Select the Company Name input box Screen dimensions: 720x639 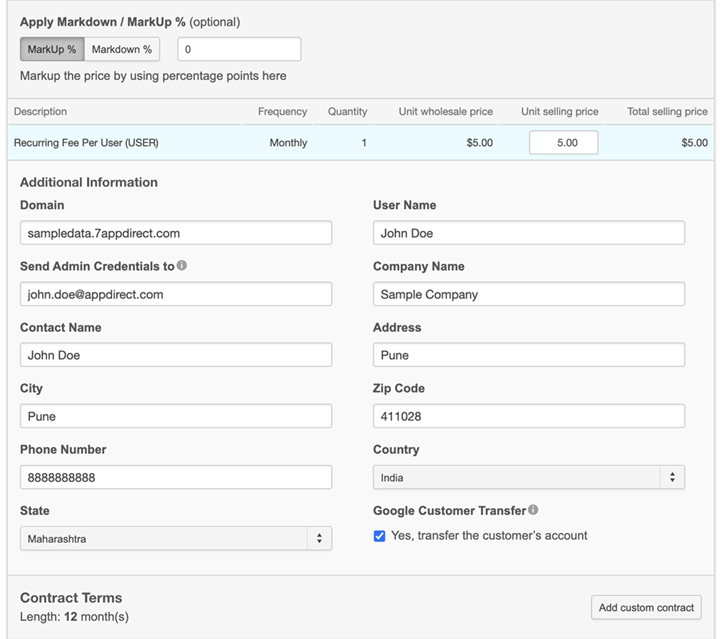[x=528, y=294]
